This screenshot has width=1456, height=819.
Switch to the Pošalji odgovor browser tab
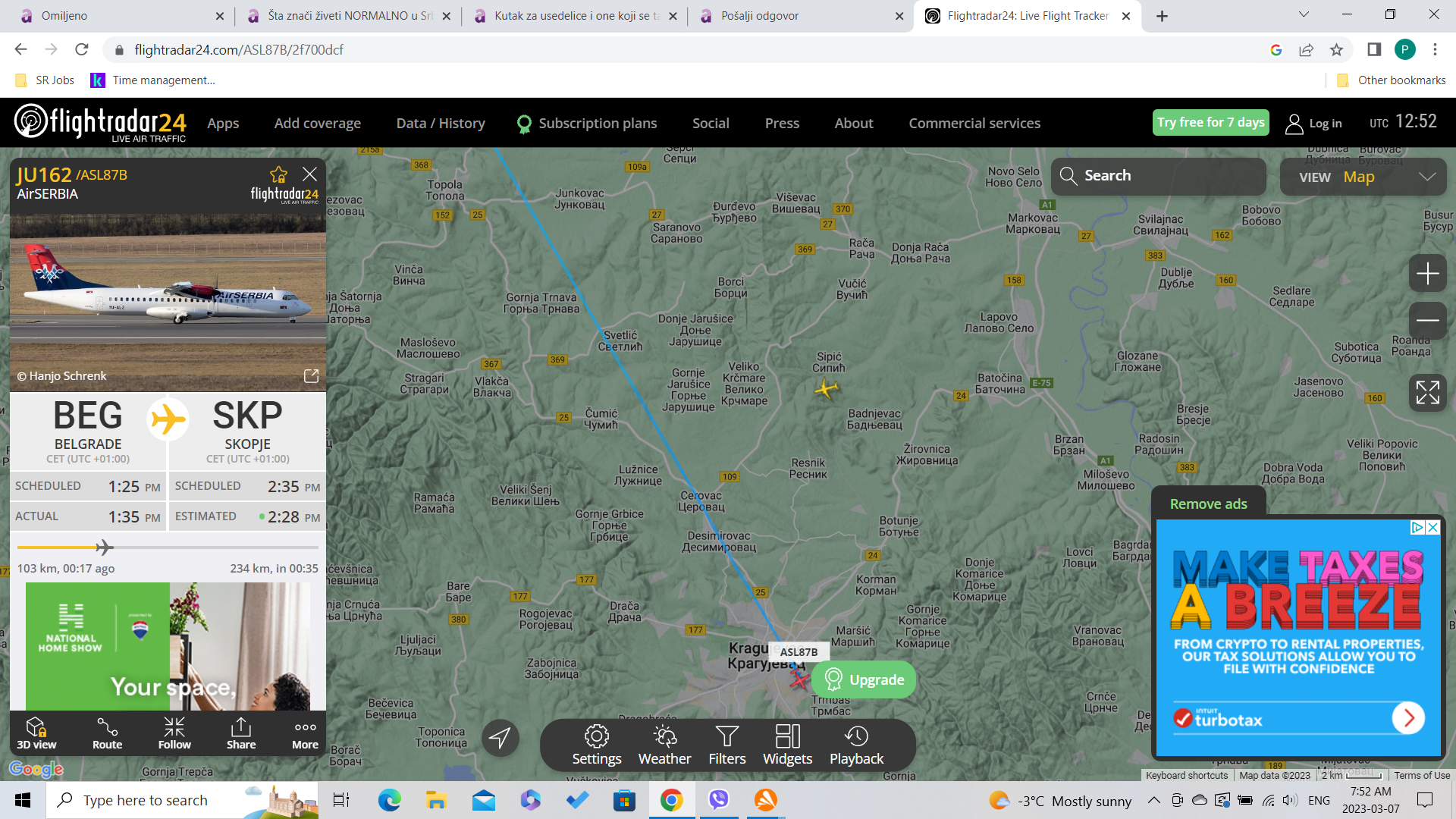click(x=760, y=15)
